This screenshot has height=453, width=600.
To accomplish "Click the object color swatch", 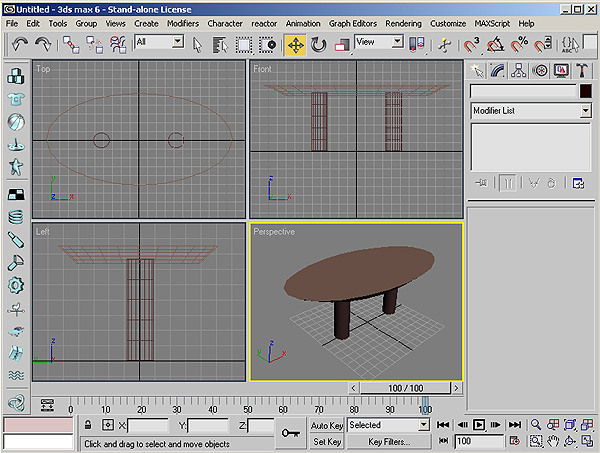I will [x=584, y=91].
